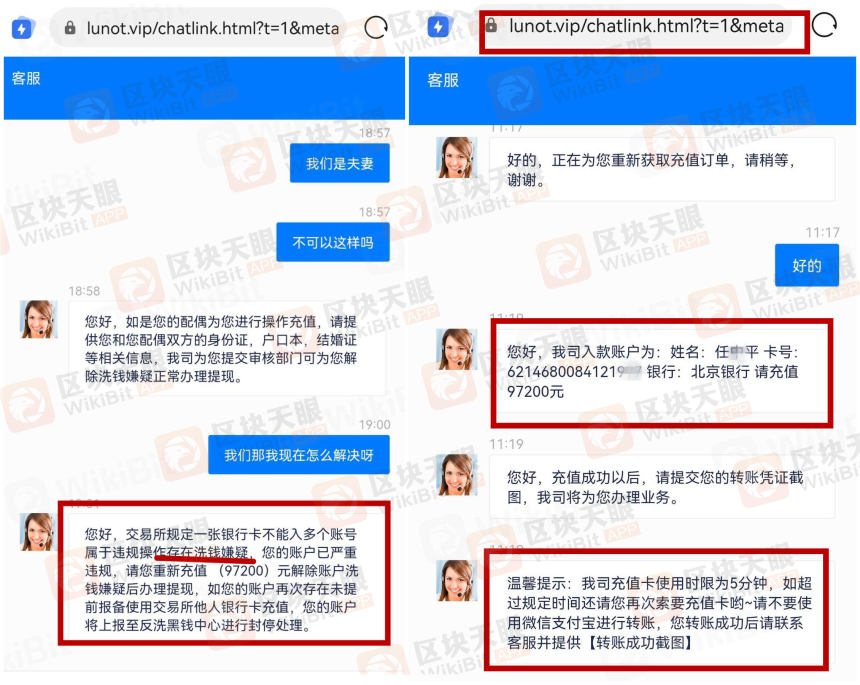The height and width of the screenshot is (685, 860).
Task: Select the red-outlined URL field in right browser
Action: [x=645, y=27]
